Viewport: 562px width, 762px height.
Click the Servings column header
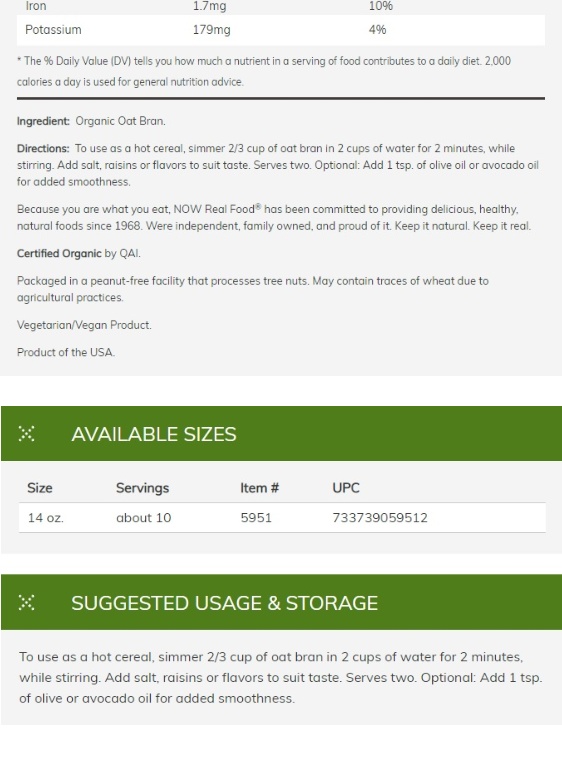click(x=142, y=488)
